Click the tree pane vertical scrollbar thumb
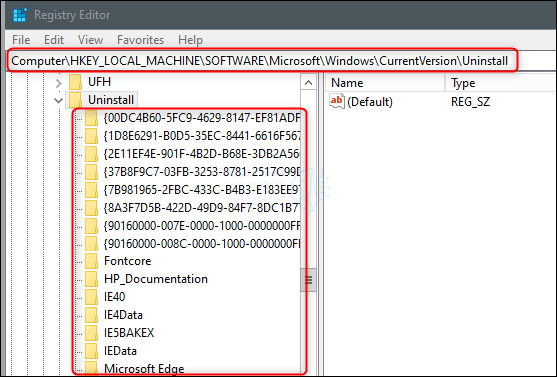Viewport: 557px width, 377px height. (x=308, y=280)
